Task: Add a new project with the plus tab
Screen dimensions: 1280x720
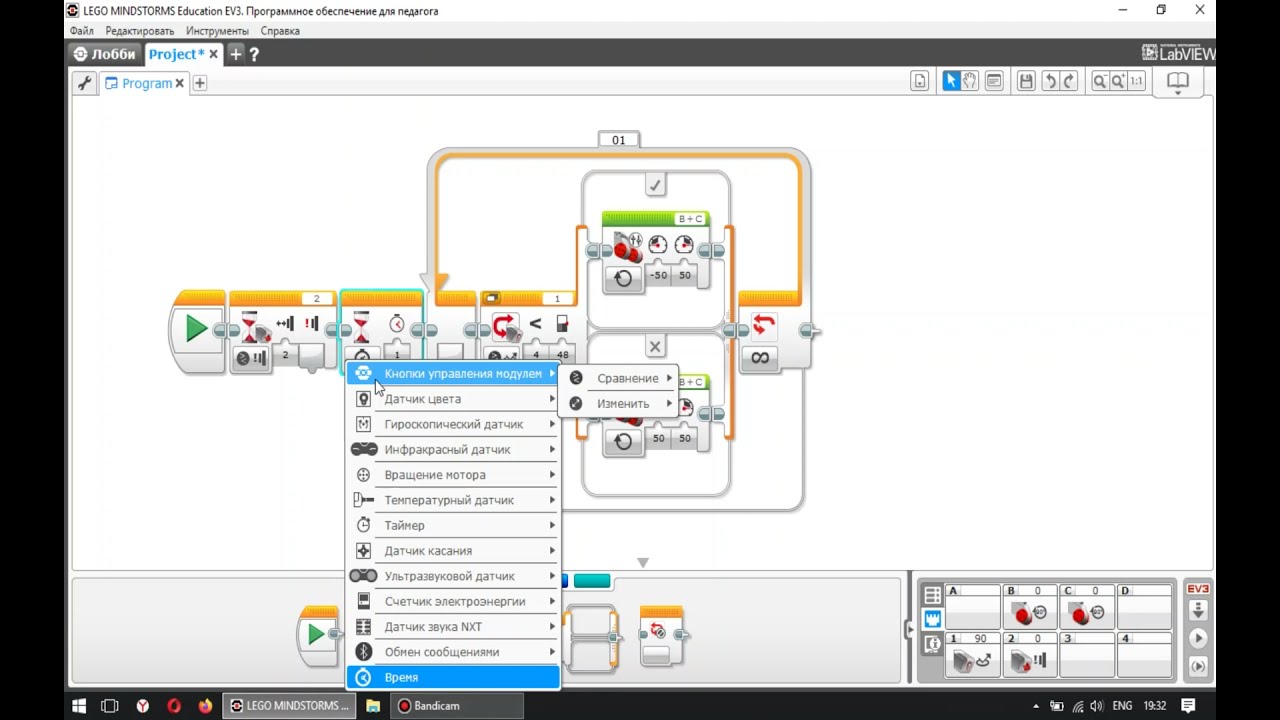Action: pos(235,54)
